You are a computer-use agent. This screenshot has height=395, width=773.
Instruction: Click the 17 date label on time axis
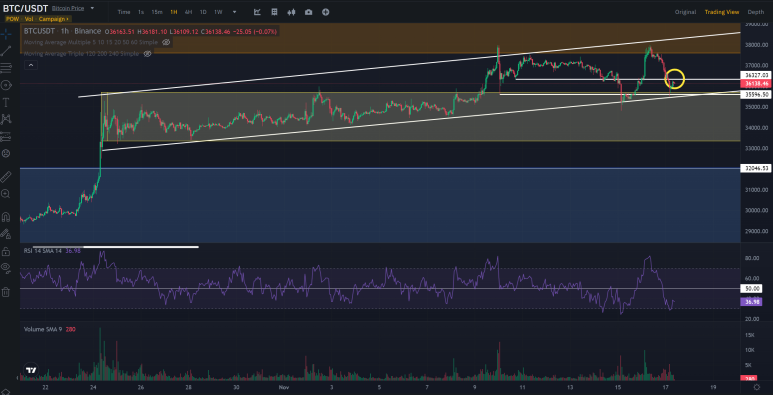[666, 387]
